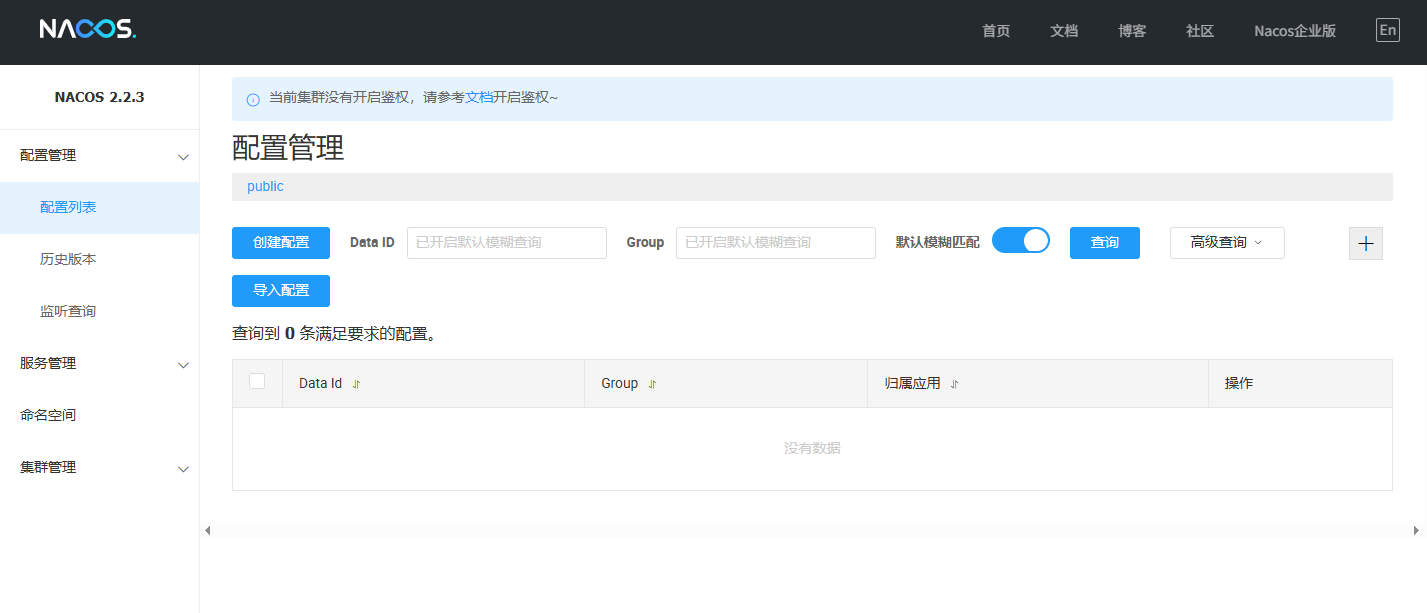
Task: Follow the 文档 link in the auth notice
Action: click(479, 98)
